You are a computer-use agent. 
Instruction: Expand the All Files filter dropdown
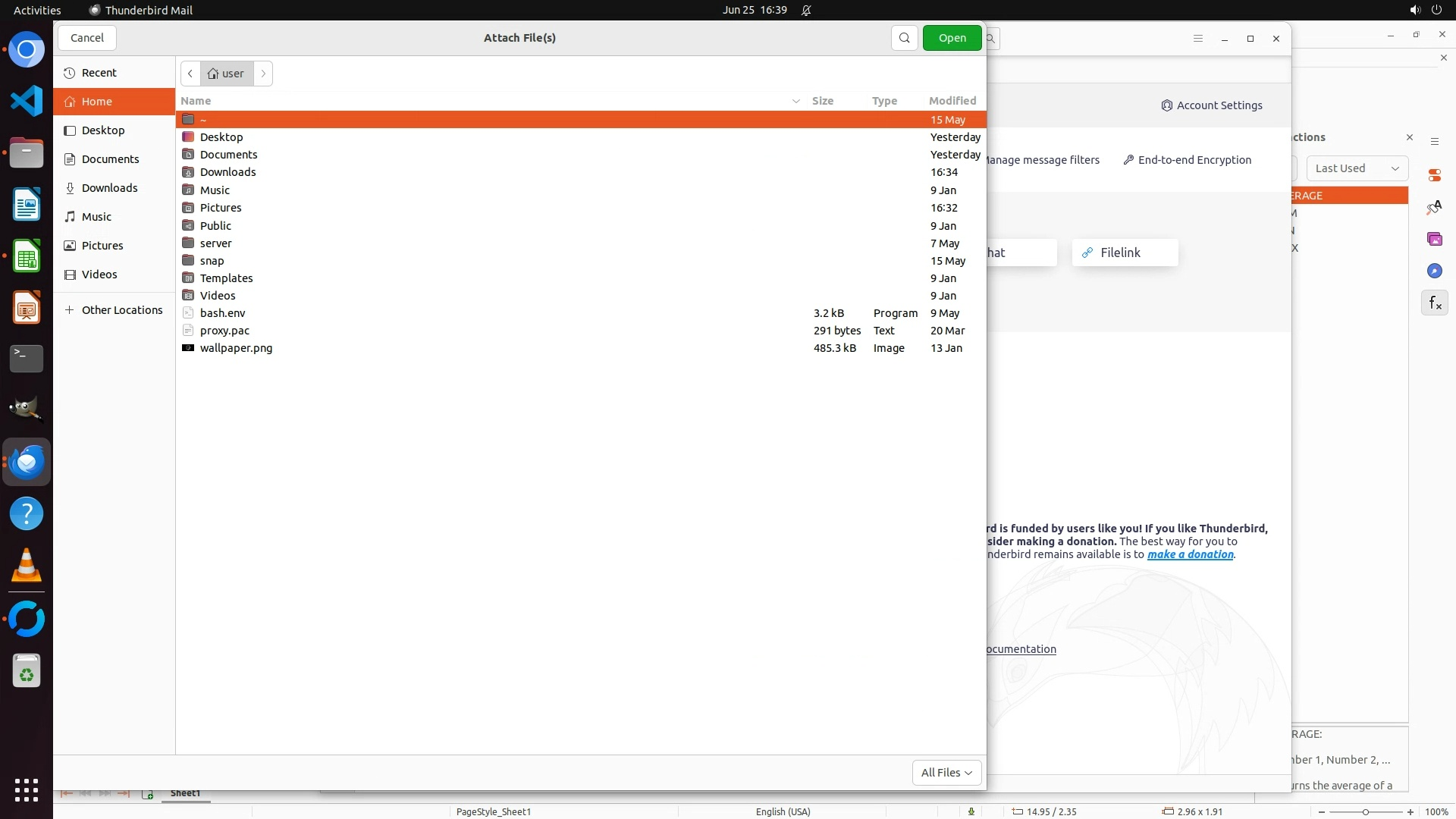(946, 772)
